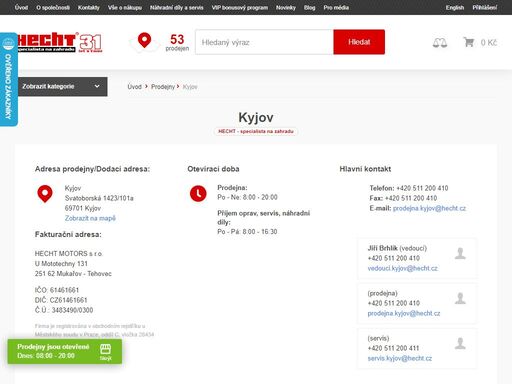The height and width of the screenshot is (384, 512).
Task: Open the O společnosti menu item
Action: tap(53, 7)
